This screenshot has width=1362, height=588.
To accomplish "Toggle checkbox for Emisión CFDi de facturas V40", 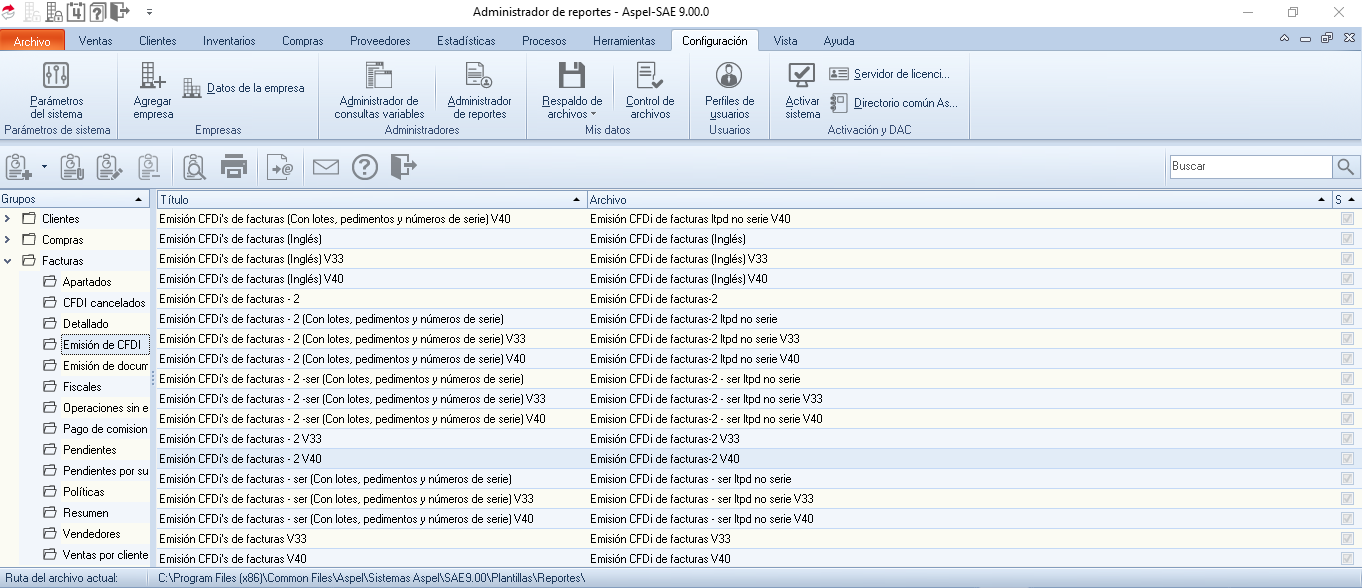I will click(1347, 559).
